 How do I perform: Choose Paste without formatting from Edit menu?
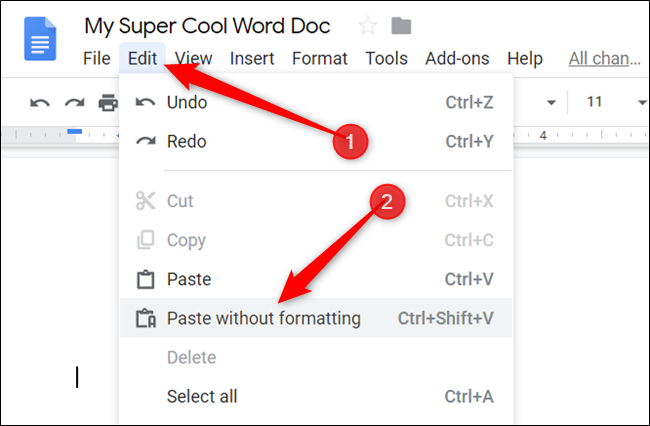pyautogui.click(x=263, y=319)
